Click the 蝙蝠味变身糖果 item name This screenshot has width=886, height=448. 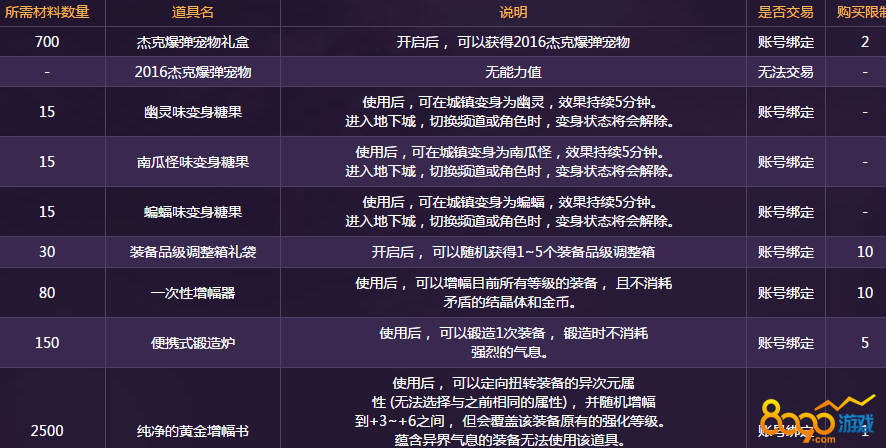[193, 212]
